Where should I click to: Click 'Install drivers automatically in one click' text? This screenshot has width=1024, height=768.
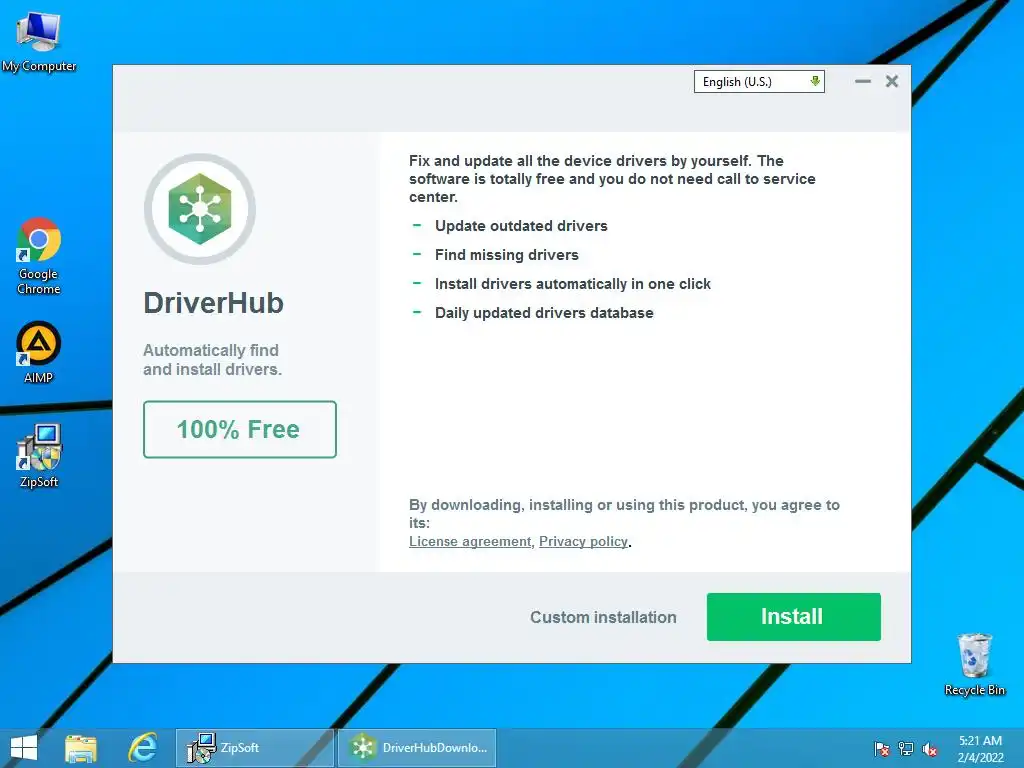(x=573, y=284)
